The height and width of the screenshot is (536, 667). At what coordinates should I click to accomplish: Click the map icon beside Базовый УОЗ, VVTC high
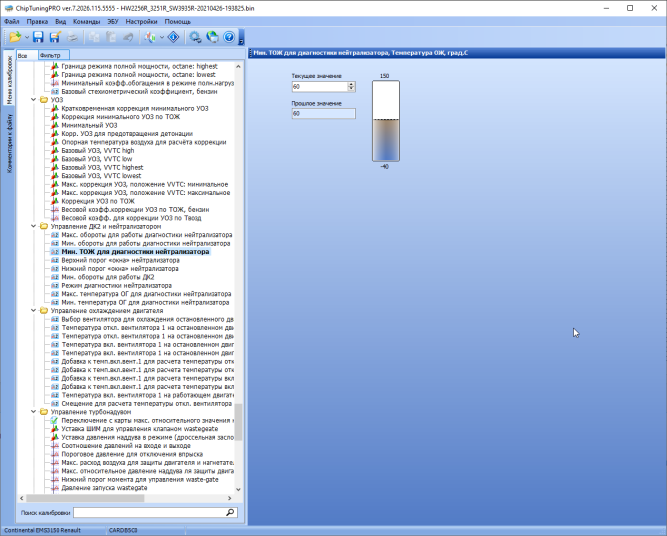pyautogui.click(x=55, y=150)
